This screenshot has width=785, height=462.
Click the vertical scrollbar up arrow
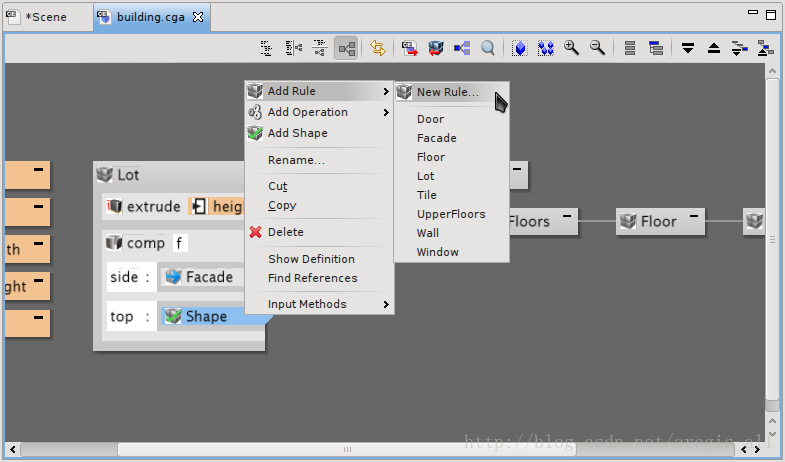click(x=772, y=71)
